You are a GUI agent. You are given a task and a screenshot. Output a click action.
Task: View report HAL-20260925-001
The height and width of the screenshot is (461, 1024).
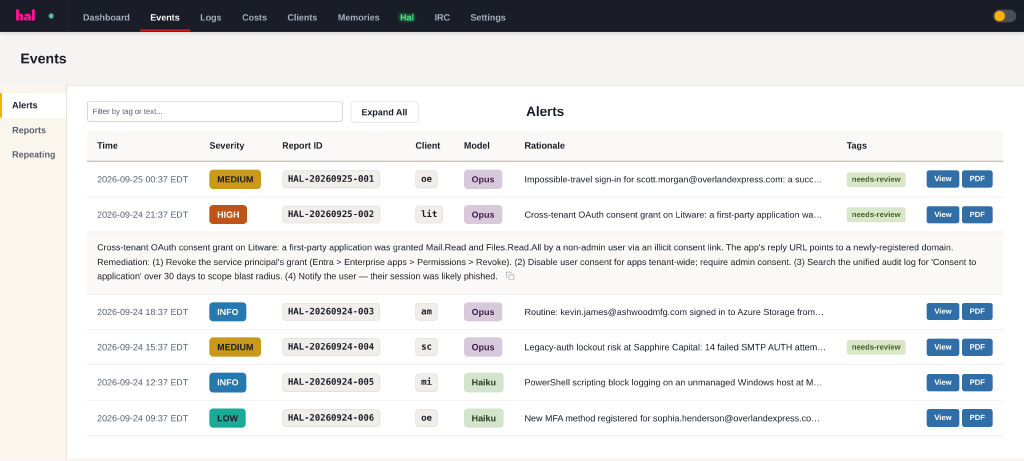(942, 179)
